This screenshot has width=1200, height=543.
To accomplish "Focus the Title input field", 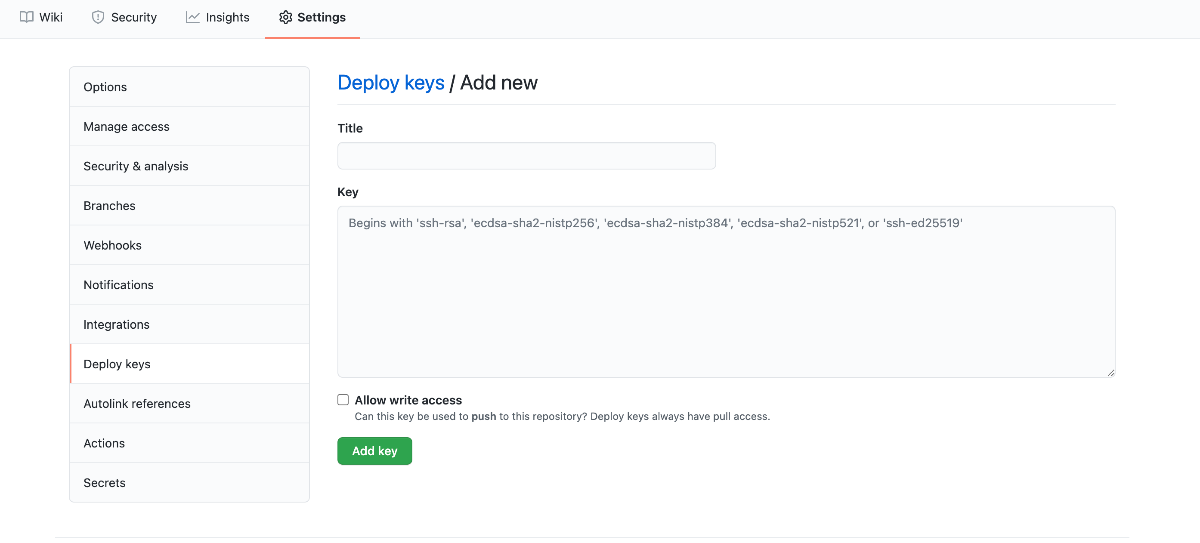I will click(x=526, y=156).
